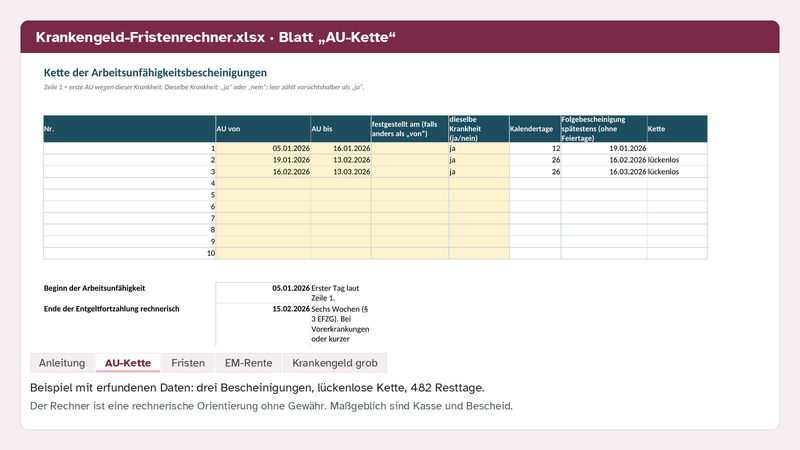Click Kalendertage value 26 in row 2
The height and width of the screenshot is (450, 800).
tap(535, 160)
